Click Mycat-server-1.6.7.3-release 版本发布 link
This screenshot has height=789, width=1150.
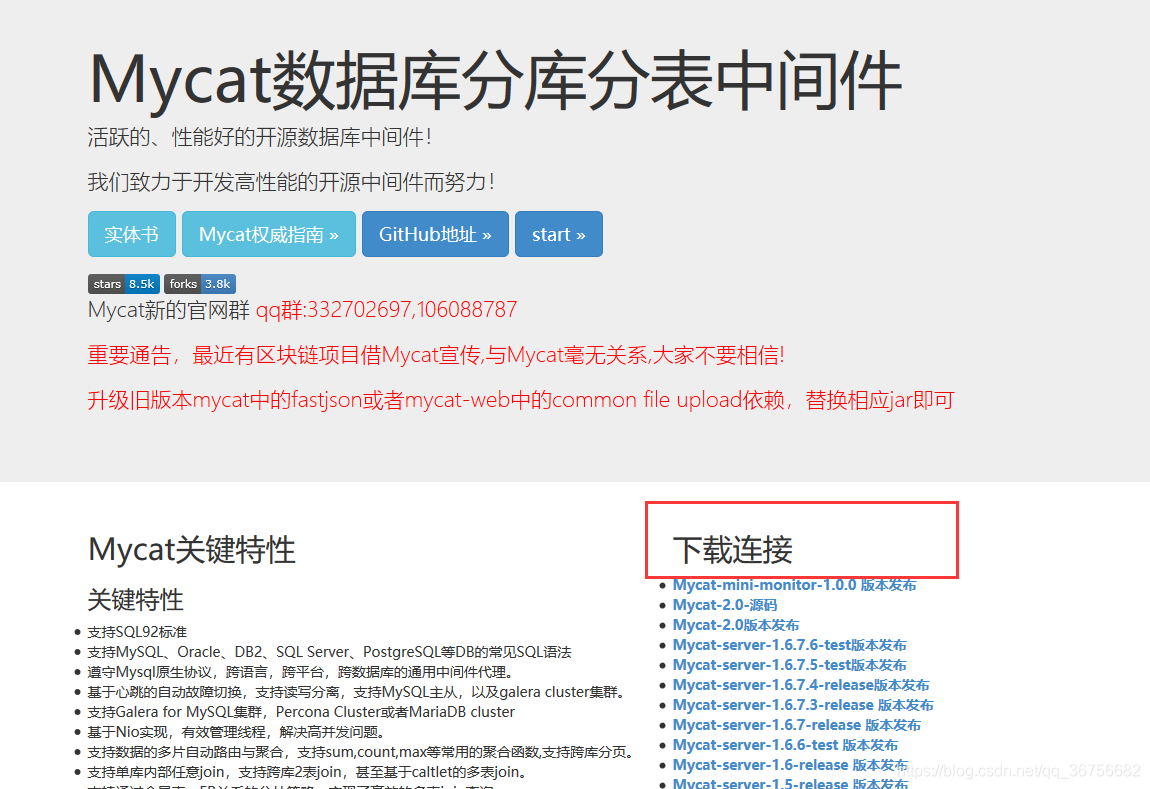pyautogui.click(x=803, y=704)
